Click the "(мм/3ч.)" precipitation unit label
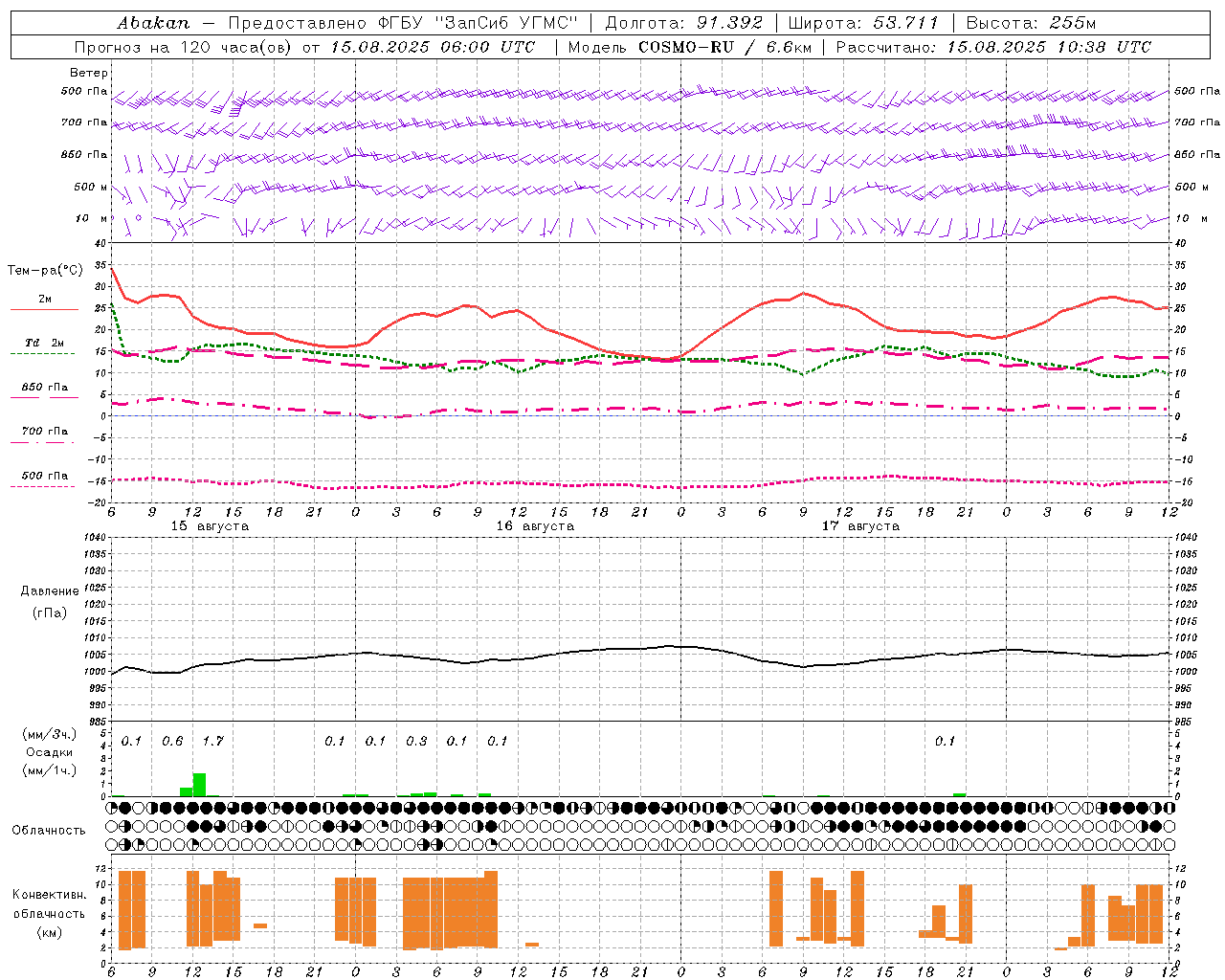1225x980 pixels. tap(49, 734)
